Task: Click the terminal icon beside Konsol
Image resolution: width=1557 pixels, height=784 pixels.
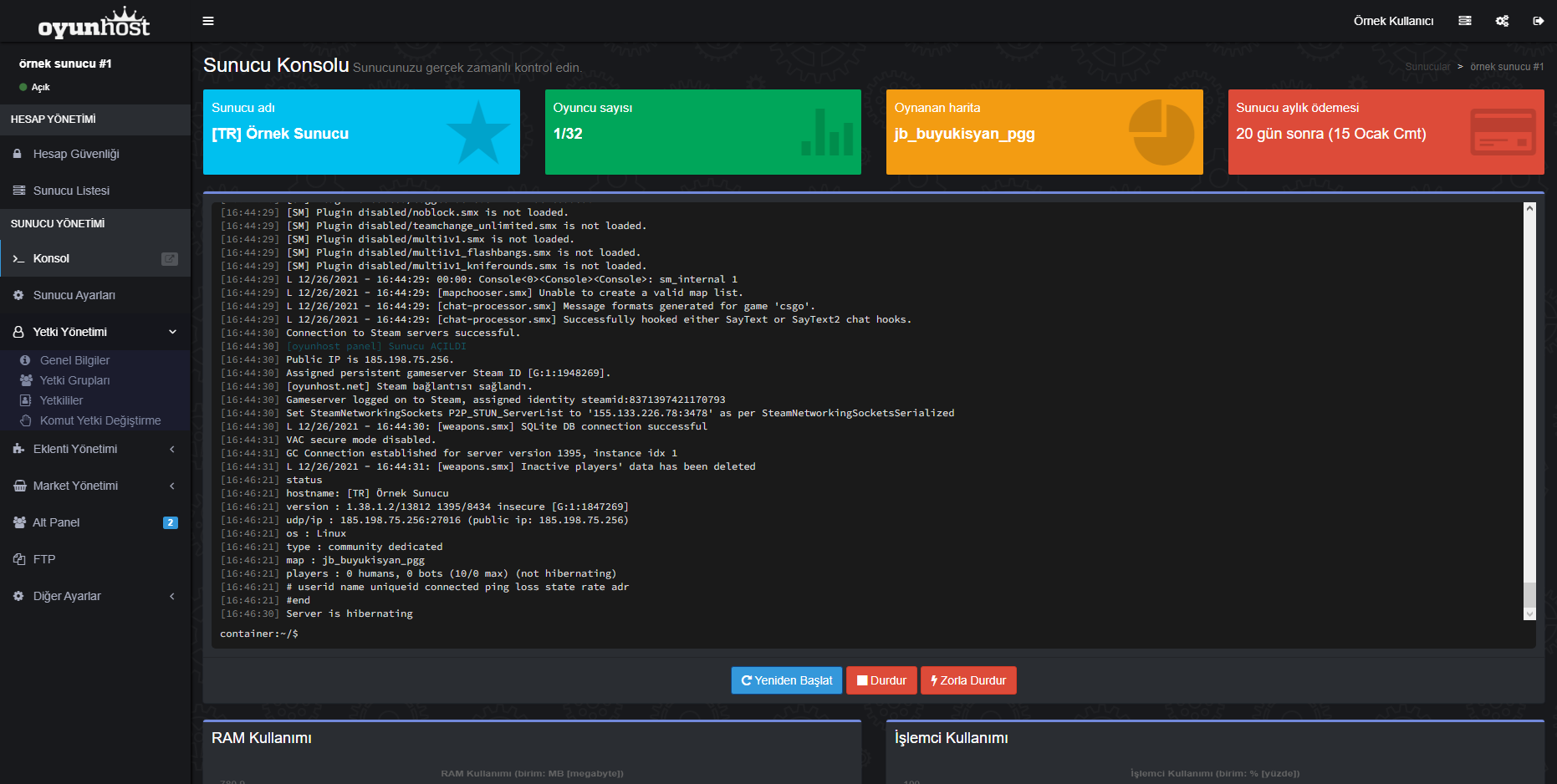Action: tap(18, 259)
